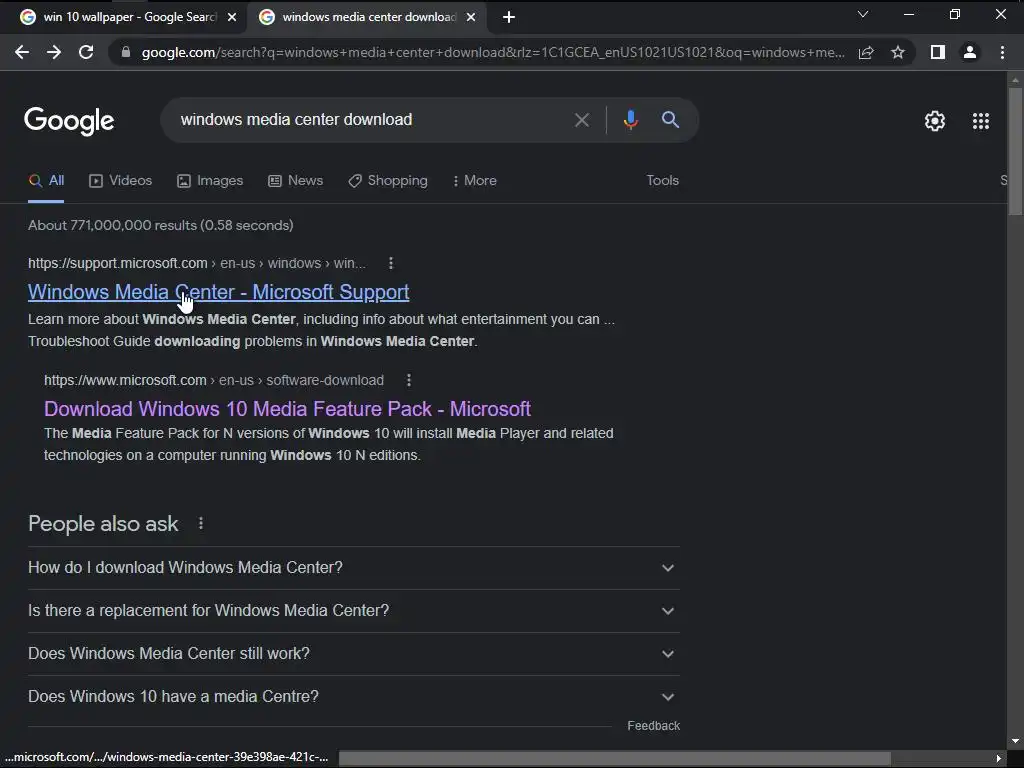Restore down the Chrome window

point(955,14)
